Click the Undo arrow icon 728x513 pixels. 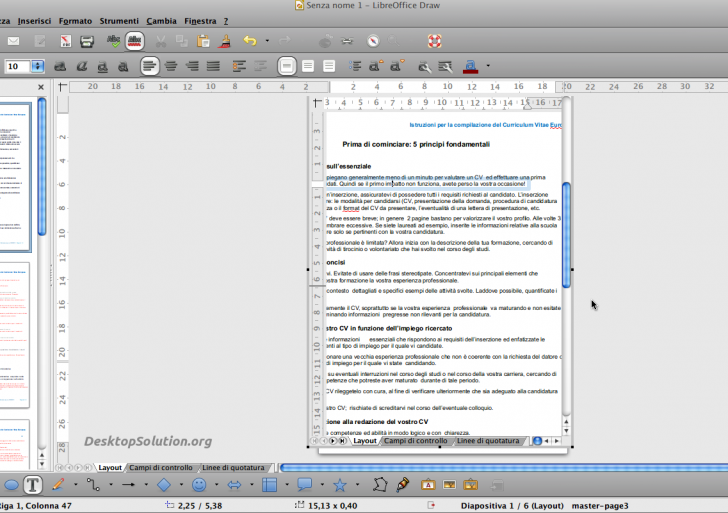(250, 41)
